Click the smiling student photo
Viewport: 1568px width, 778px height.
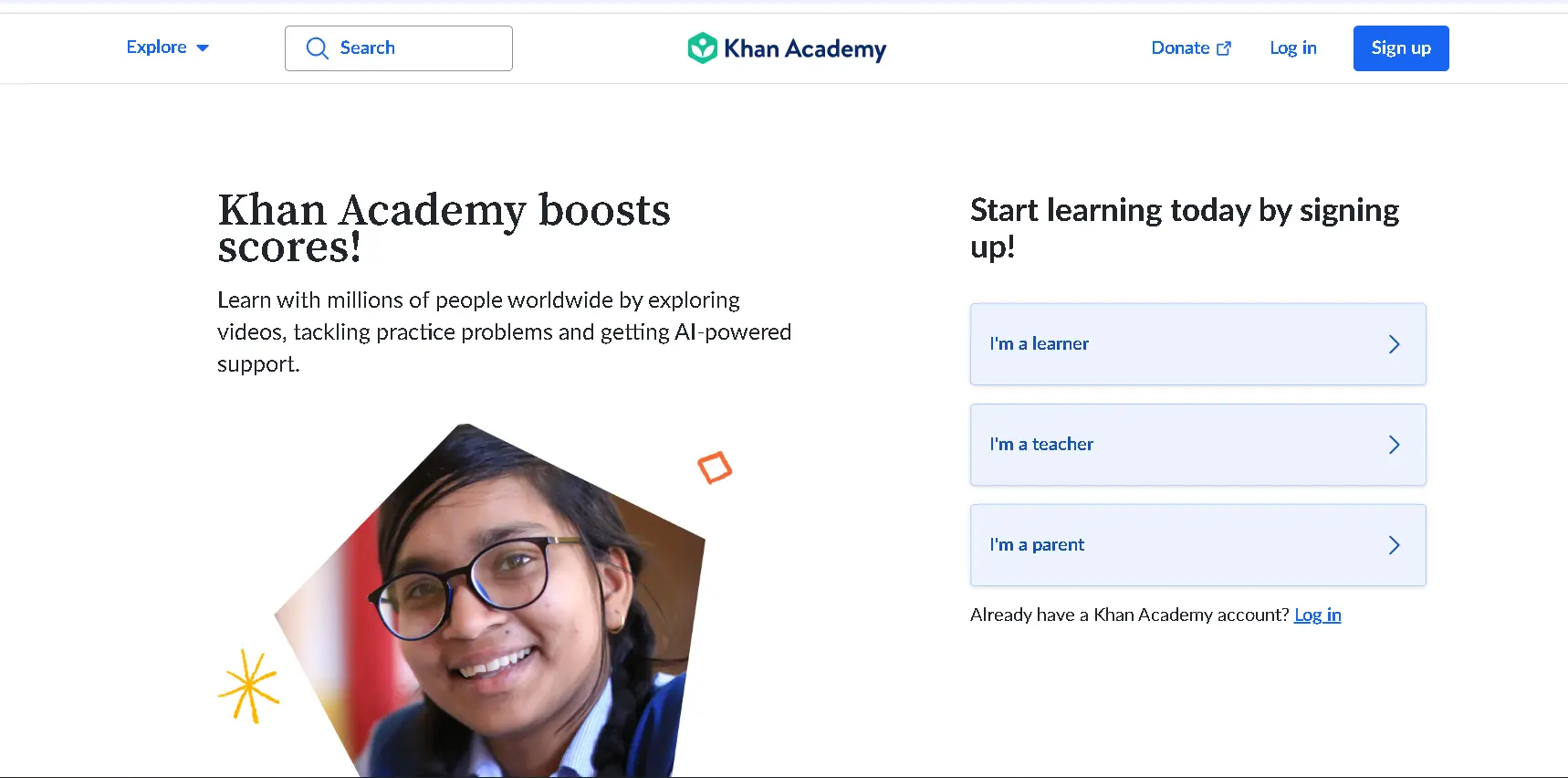tap(511, 603)
